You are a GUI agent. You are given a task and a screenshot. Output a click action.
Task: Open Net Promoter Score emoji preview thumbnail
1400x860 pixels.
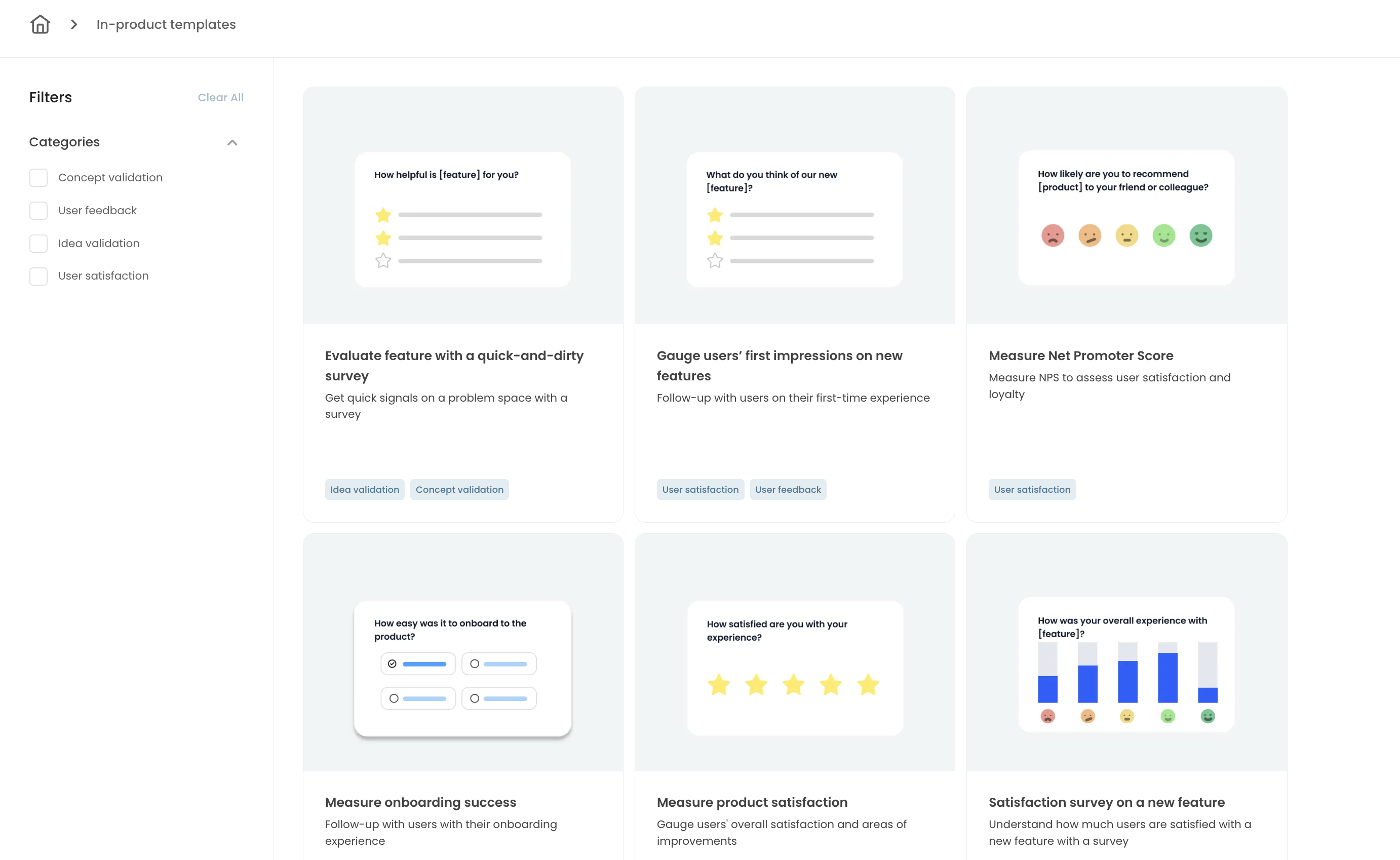tap(1126, 218)
